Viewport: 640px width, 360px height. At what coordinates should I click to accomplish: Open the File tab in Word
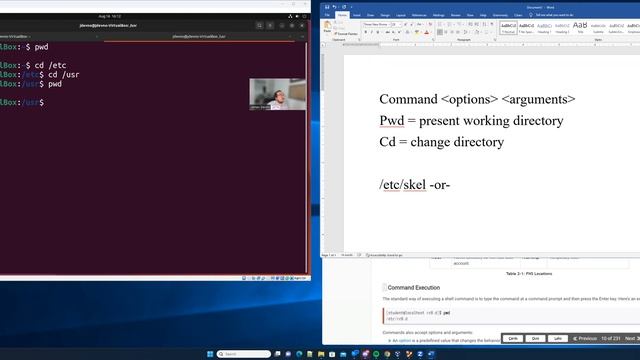(x=327, y=15)
